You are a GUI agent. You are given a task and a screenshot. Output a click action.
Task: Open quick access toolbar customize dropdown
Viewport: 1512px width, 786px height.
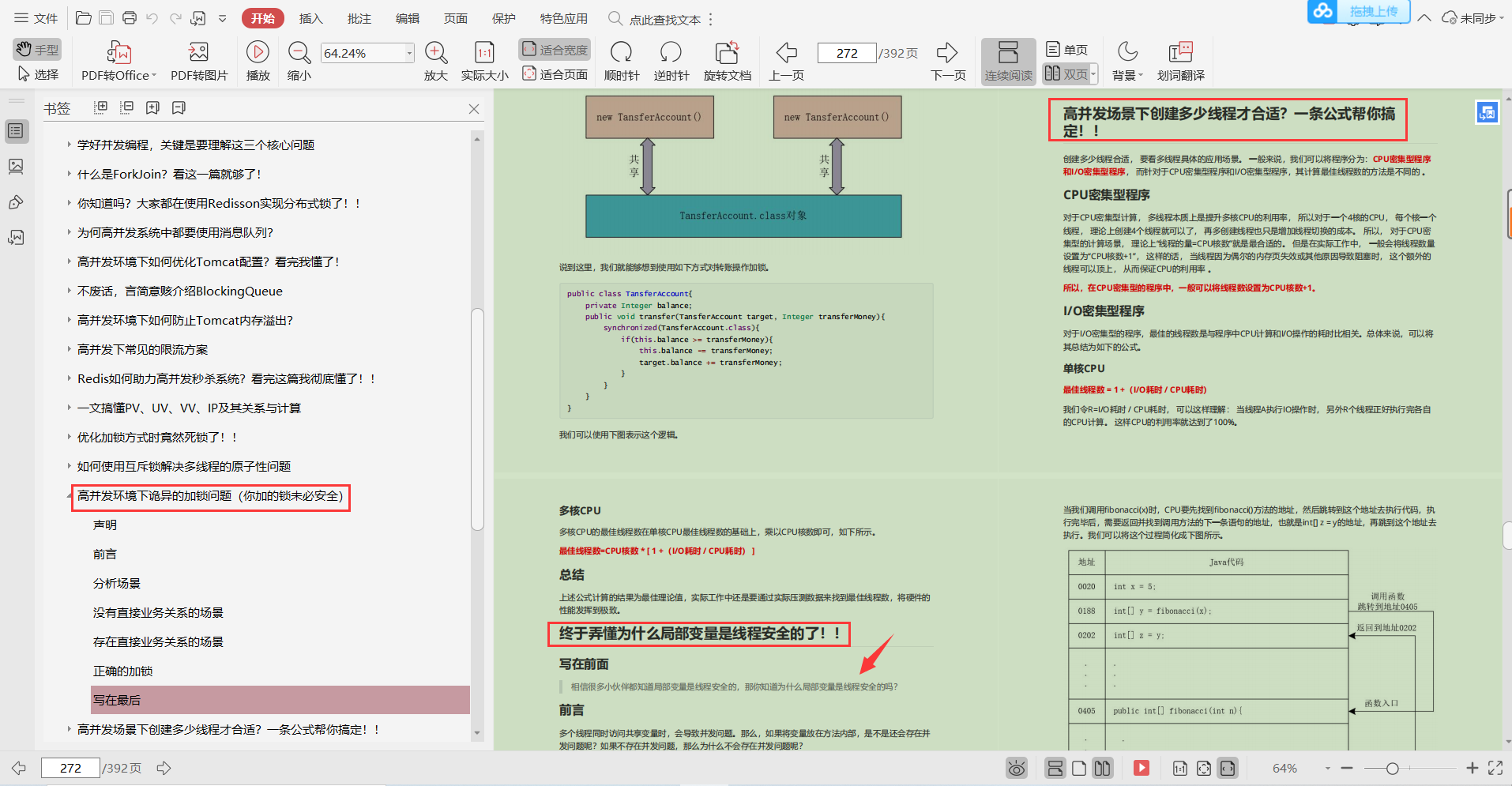tap(223, 18)
